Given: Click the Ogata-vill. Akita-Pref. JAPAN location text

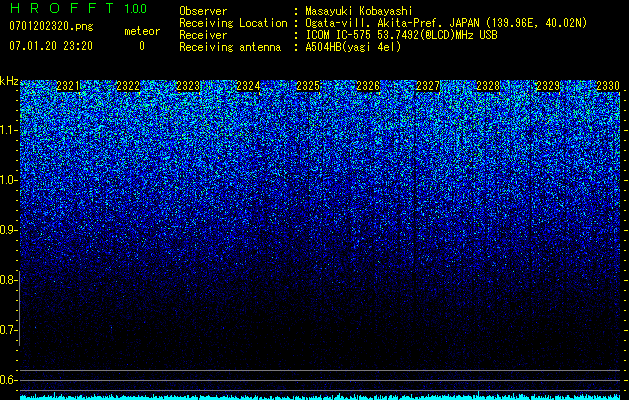Looking at the screenshot, I should (446, 23).
